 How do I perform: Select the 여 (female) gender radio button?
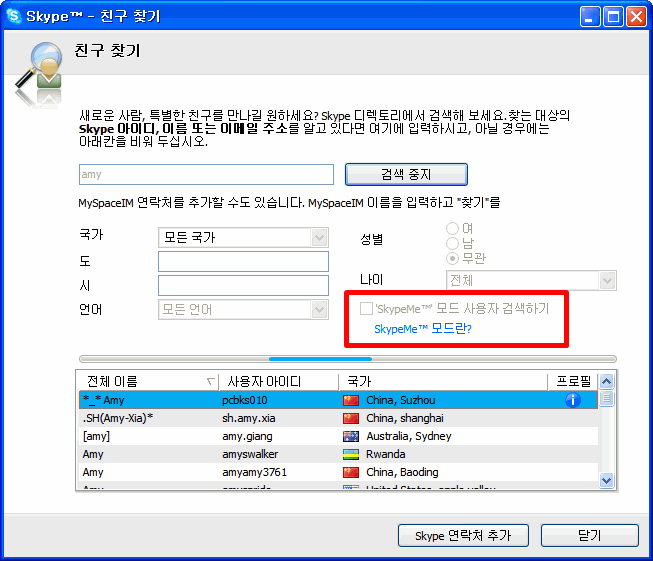pos(452,228)
